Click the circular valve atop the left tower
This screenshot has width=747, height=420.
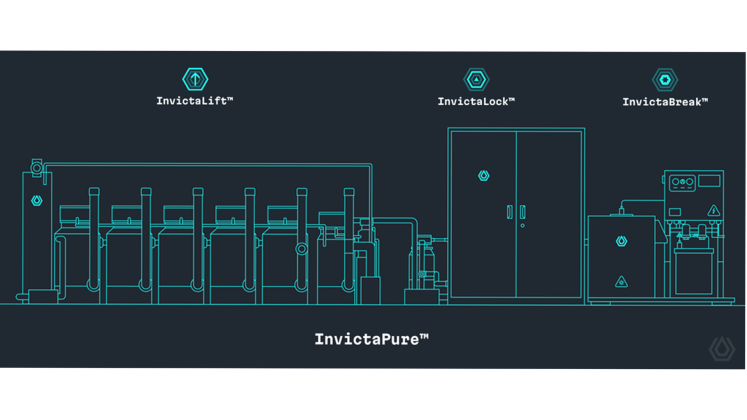tap(37, 166)
